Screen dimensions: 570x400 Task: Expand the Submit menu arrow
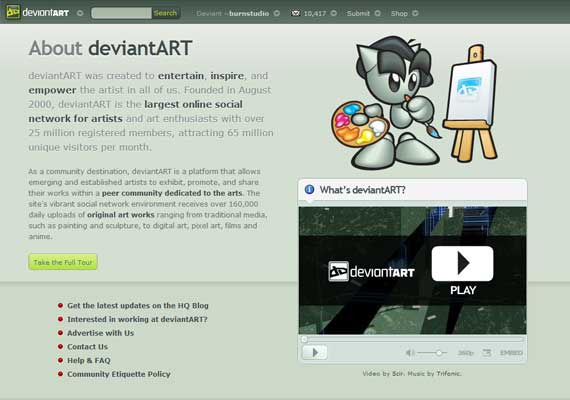(378, 13)
